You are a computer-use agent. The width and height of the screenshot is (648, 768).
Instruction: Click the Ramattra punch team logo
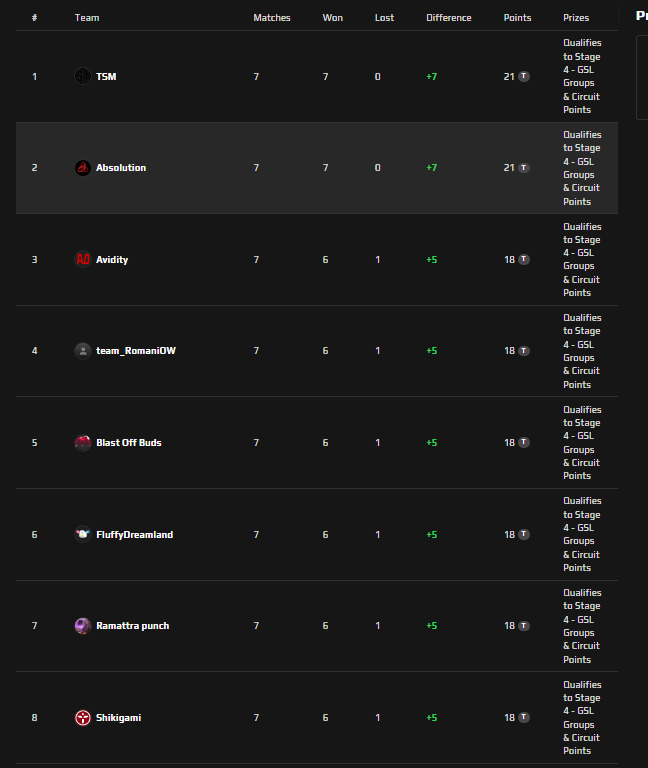[83, 625]
